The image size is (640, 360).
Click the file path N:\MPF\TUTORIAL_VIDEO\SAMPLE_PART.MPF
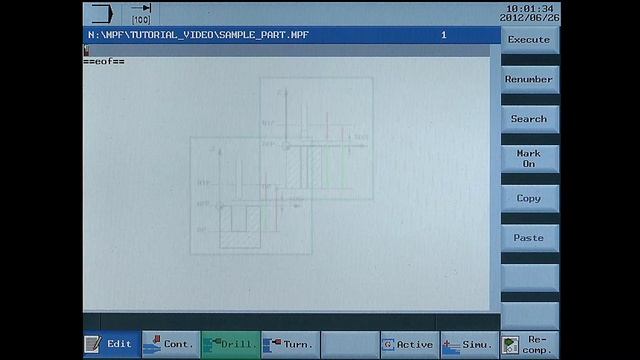pos(198,35)
